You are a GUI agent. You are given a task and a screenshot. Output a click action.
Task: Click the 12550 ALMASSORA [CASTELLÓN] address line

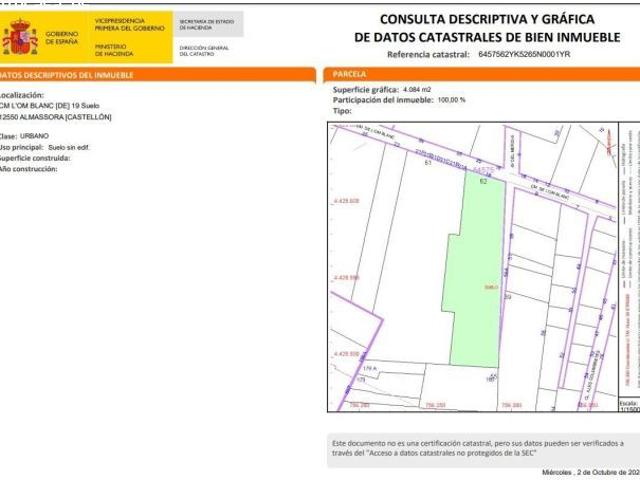click(56, 117)
